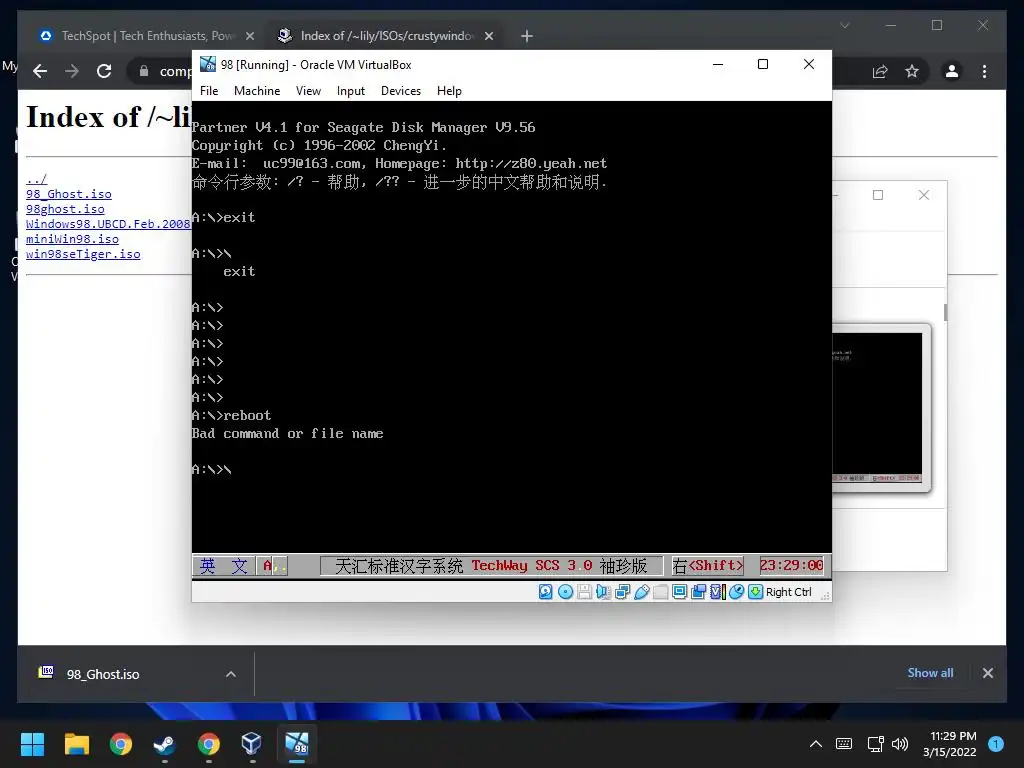
Task: Open the View menu in VirtualBox
Action: (x=308, y=91)
